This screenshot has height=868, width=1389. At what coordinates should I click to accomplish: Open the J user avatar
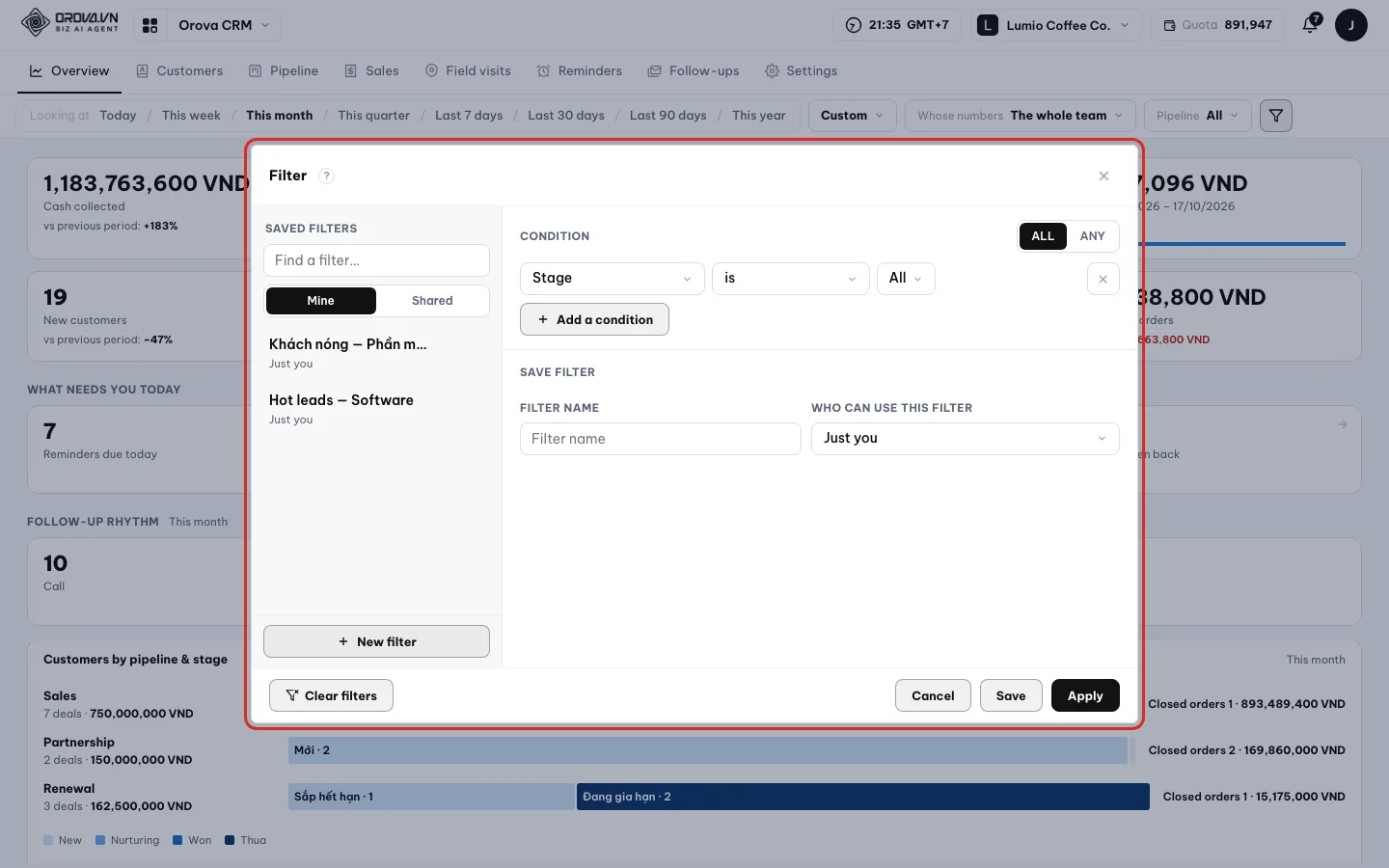1350,25
